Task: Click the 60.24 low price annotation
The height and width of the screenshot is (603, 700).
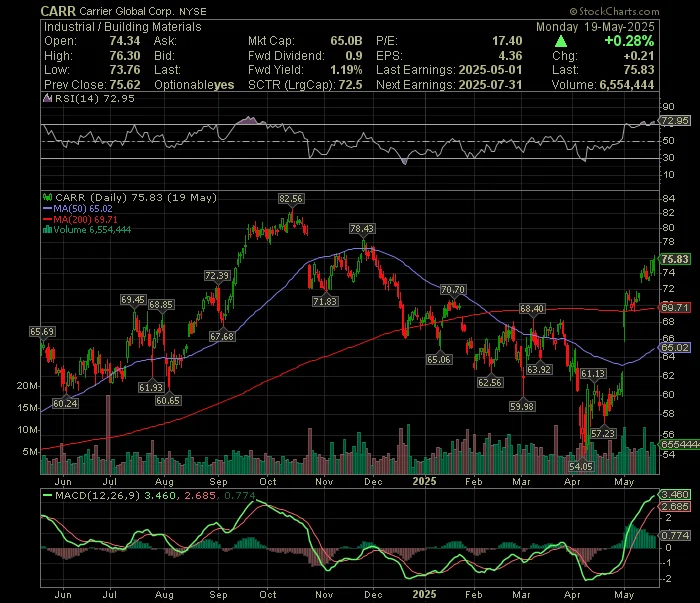Action: coord(65,403)
